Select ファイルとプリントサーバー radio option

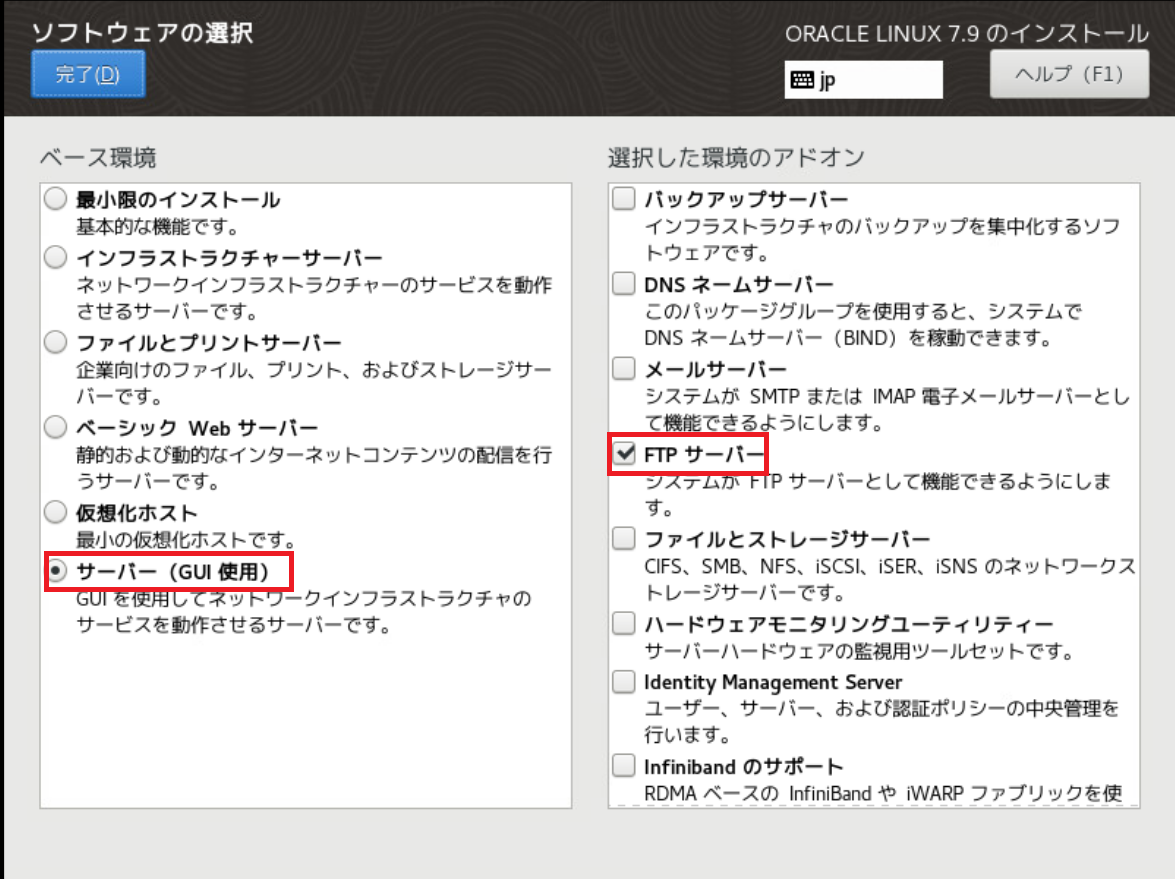[55, 342]
